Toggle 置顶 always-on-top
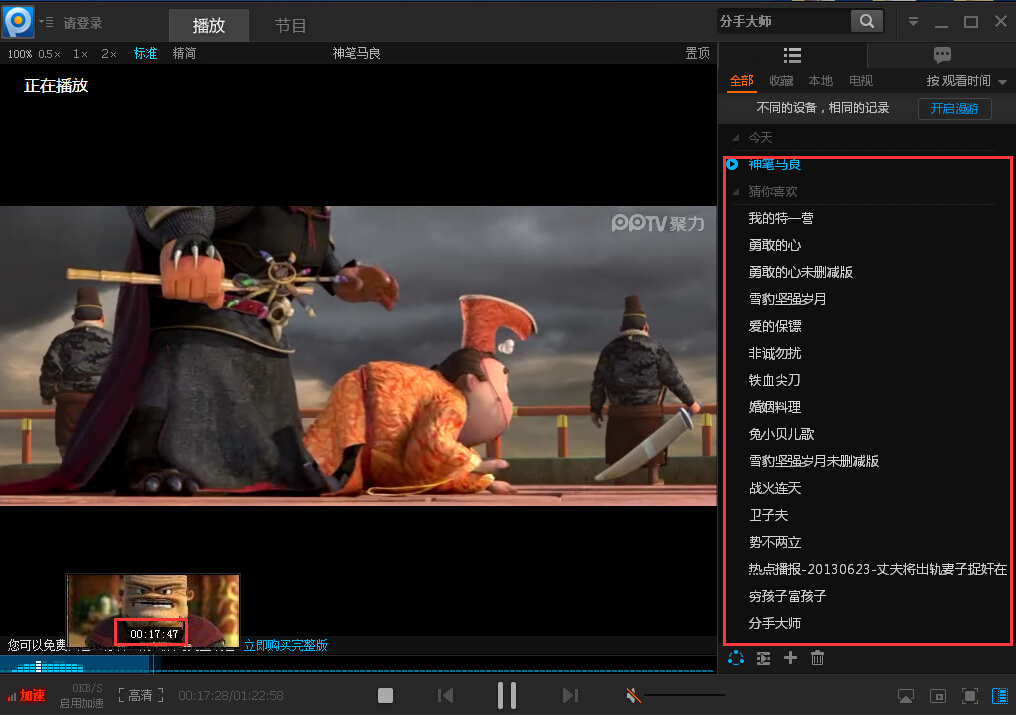This screenshot has height=715, width=1016. pyautogui.click(x=697, y=53)
